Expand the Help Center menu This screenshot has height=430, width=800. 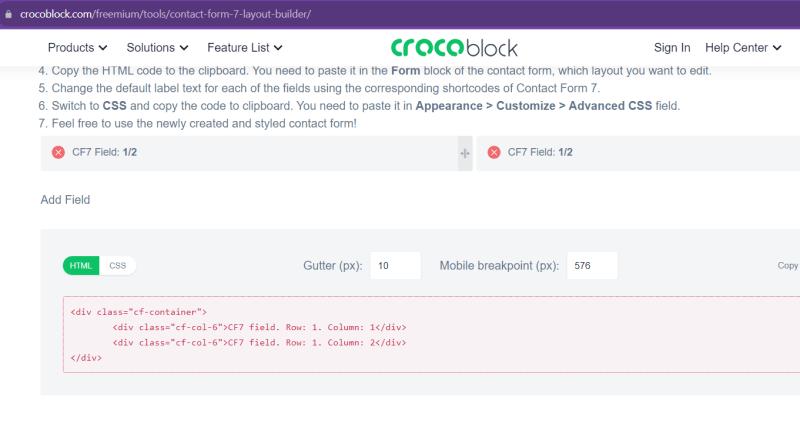pyautogui.click(x=743, y=47)
